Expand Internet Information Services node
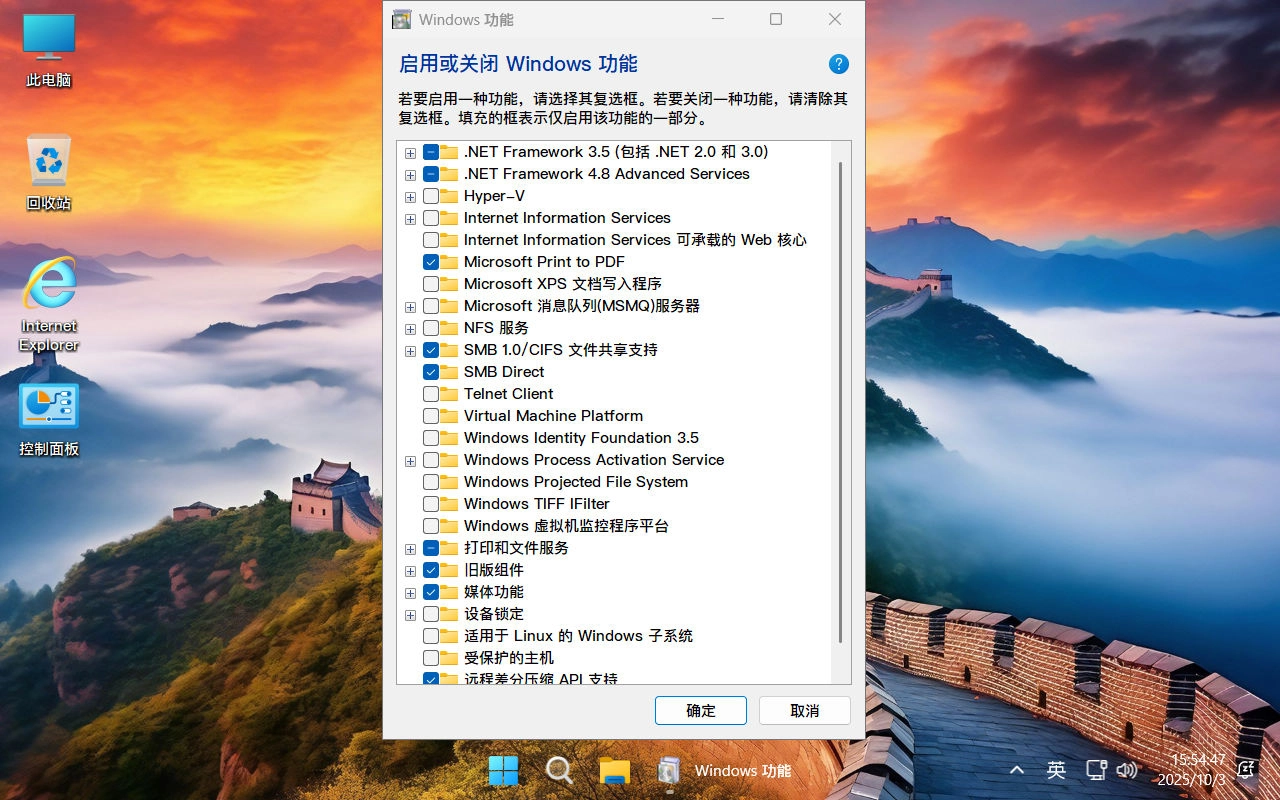Viewport: 1280px width, 800px height. [x=410, y=219]
